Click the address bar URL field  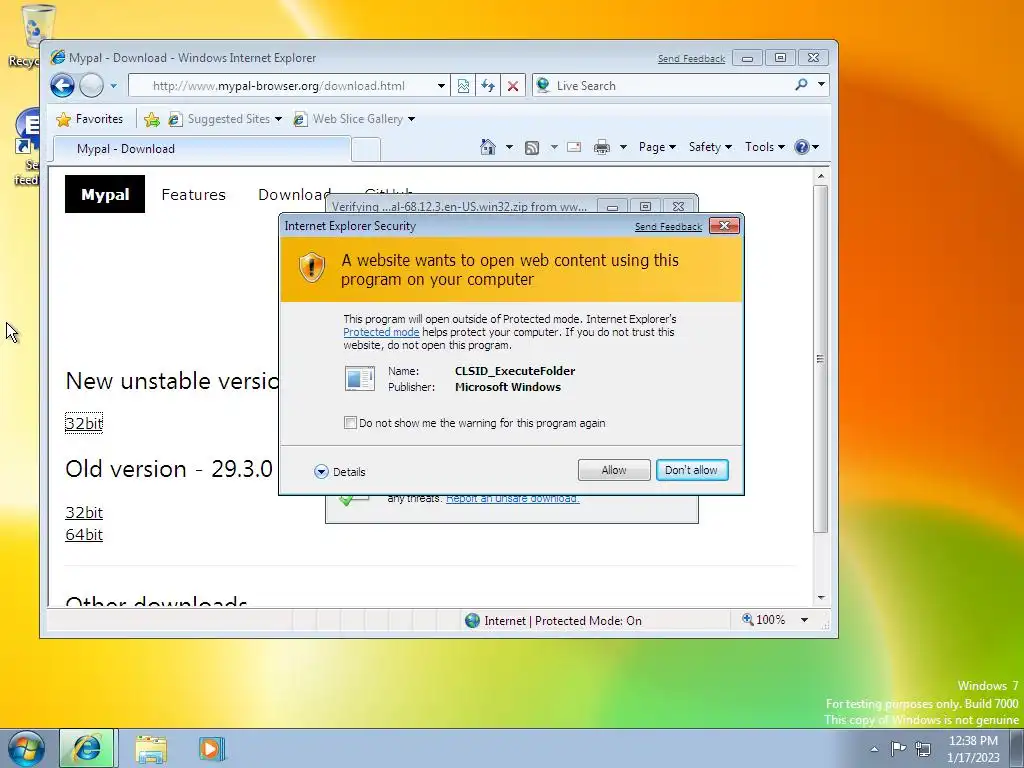point(280,86)
